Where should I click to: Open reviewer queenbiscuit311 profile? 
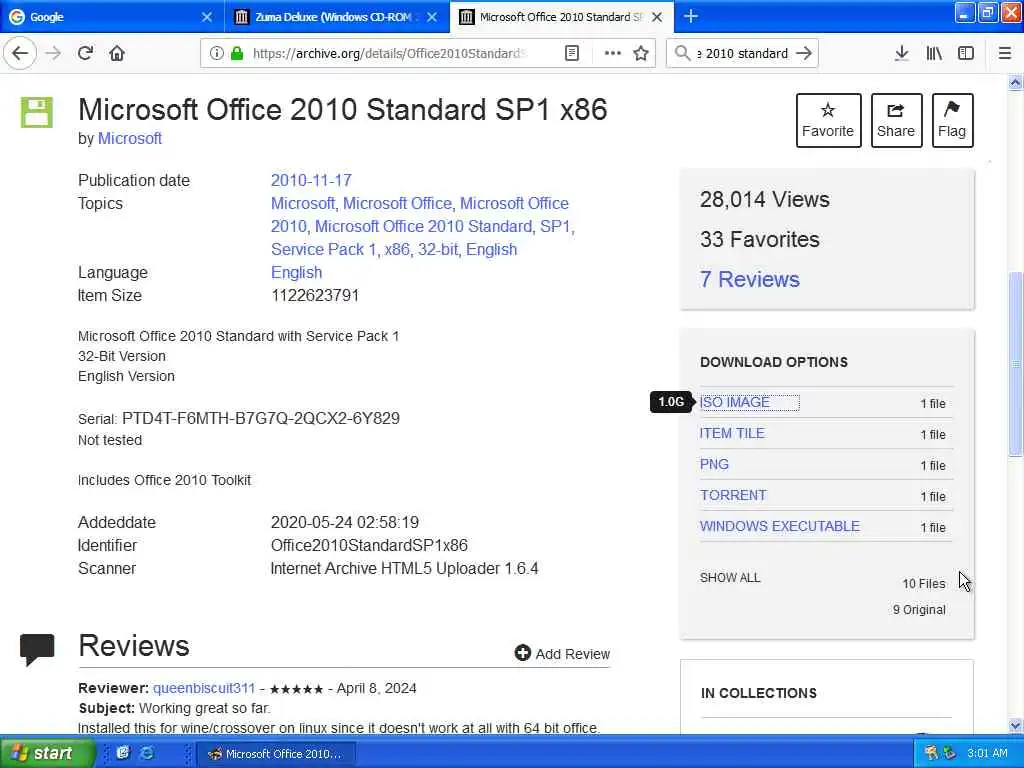click(x=204, y=688)
